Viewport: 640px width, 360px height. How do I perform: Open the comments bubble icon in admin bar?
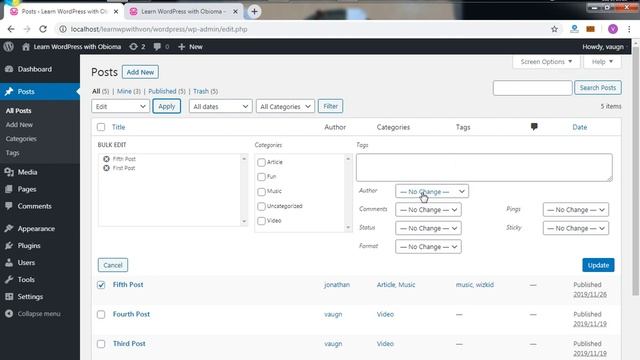[x=157, y=47]
